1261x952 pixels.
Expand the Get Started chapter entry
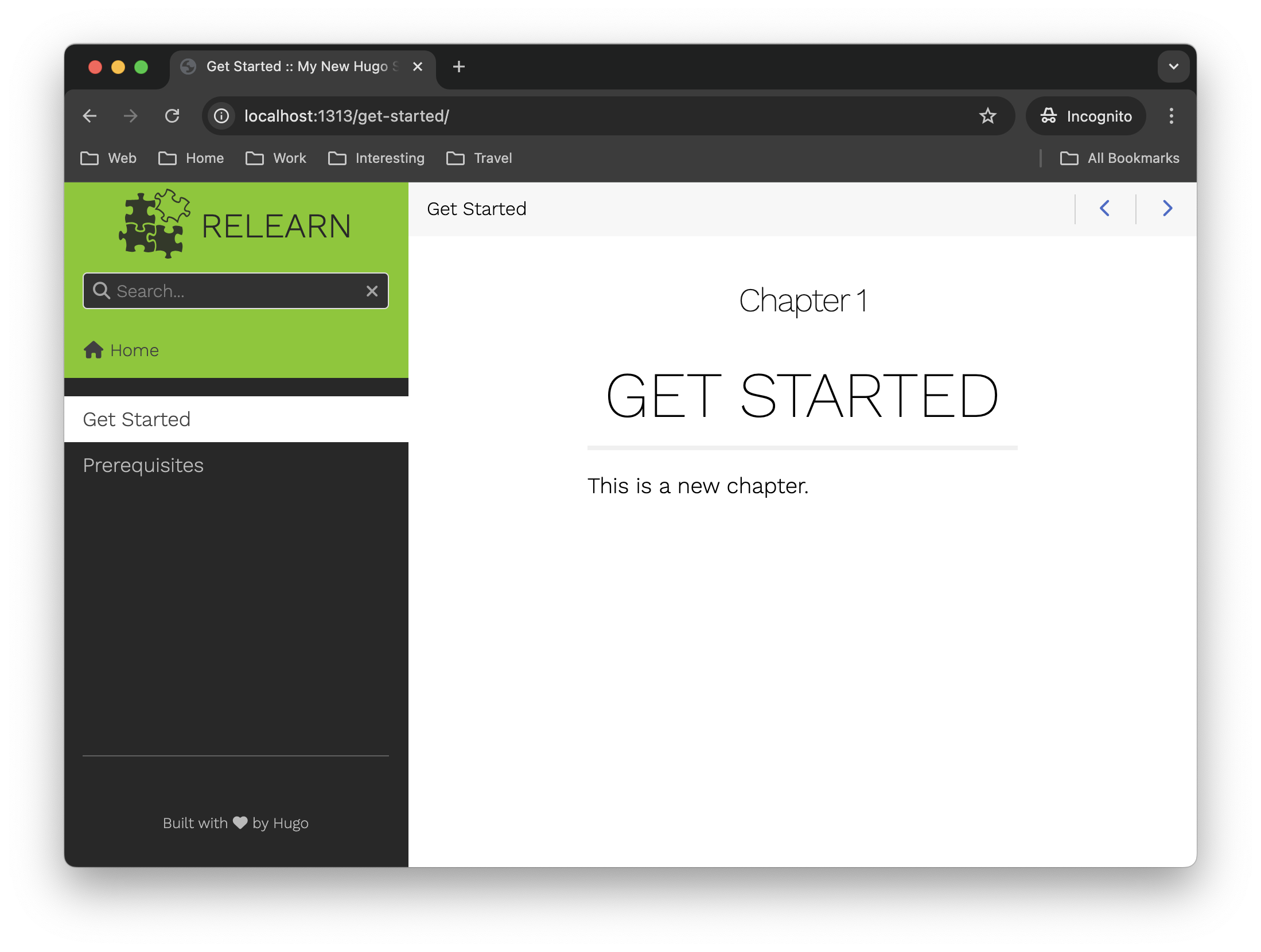coord(136,419)
